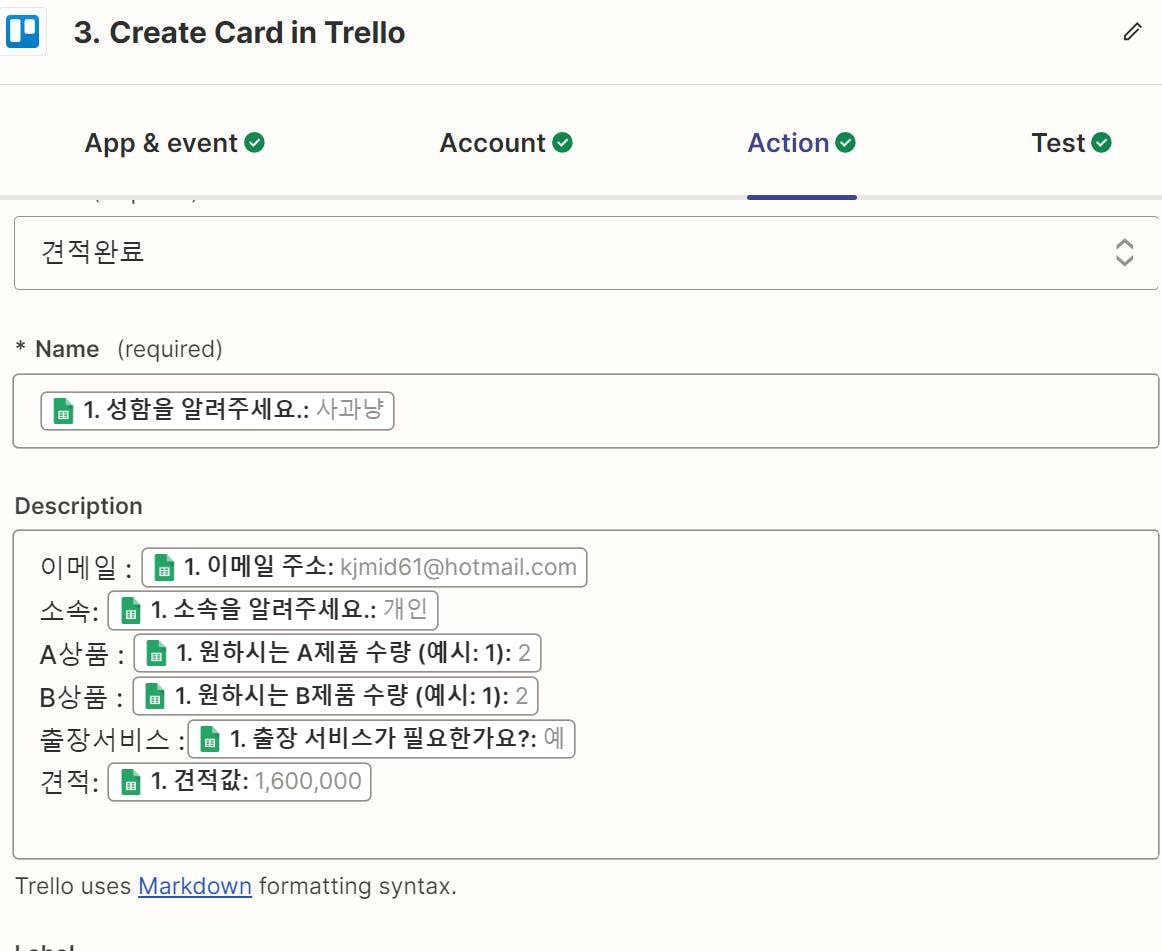1162x951 pixels.
Task: Click Sheets icon beside 이메일 주소 pill
Action: point(164,568)
